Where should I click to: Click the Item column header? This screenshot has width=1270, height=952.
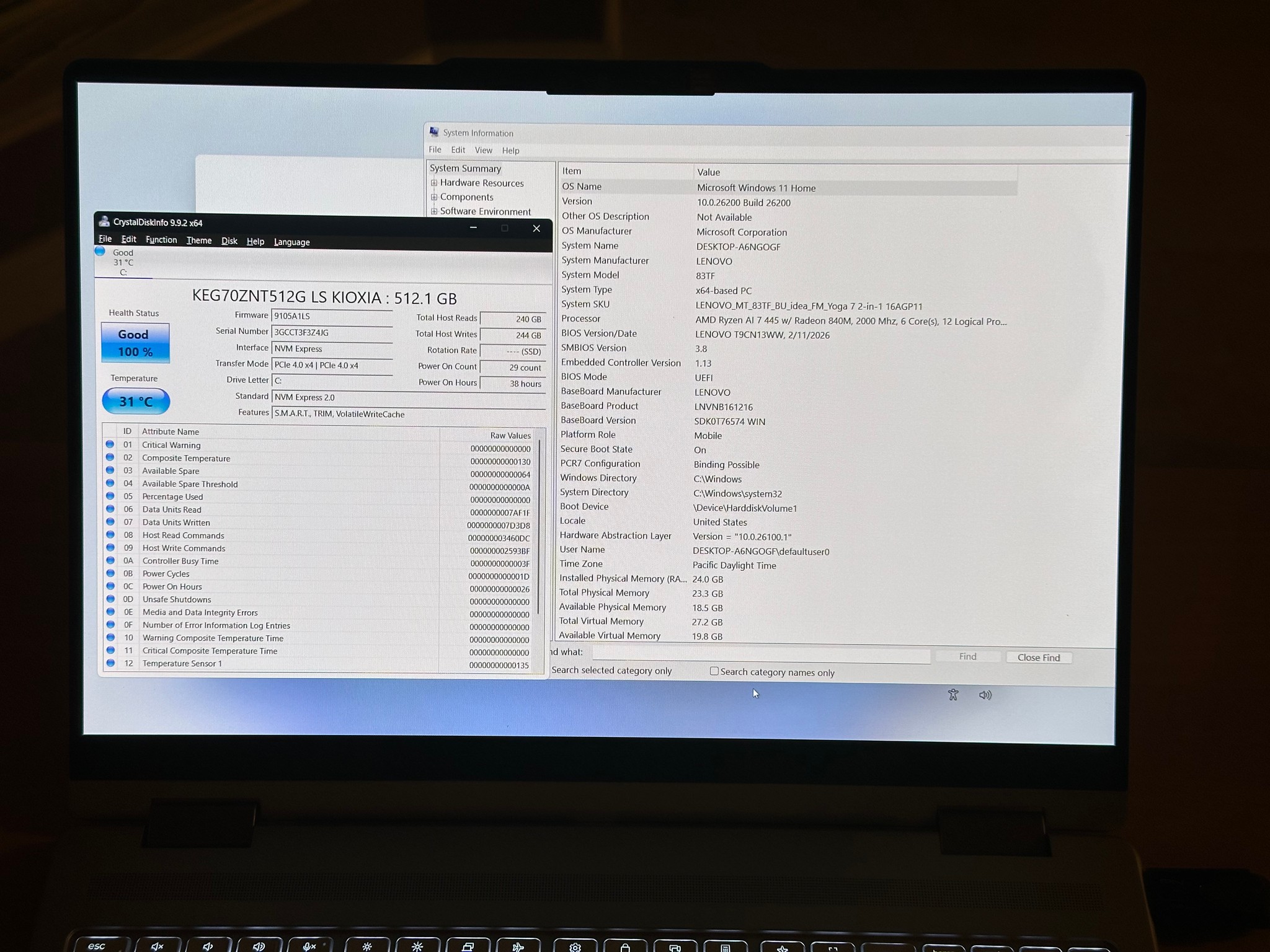click(626, 171)
